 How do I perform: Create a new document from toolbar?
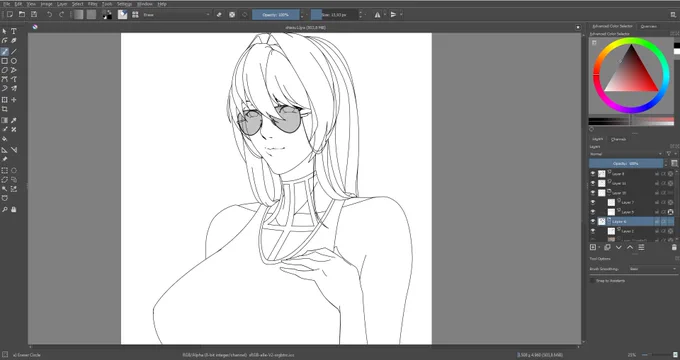point(10,15)
